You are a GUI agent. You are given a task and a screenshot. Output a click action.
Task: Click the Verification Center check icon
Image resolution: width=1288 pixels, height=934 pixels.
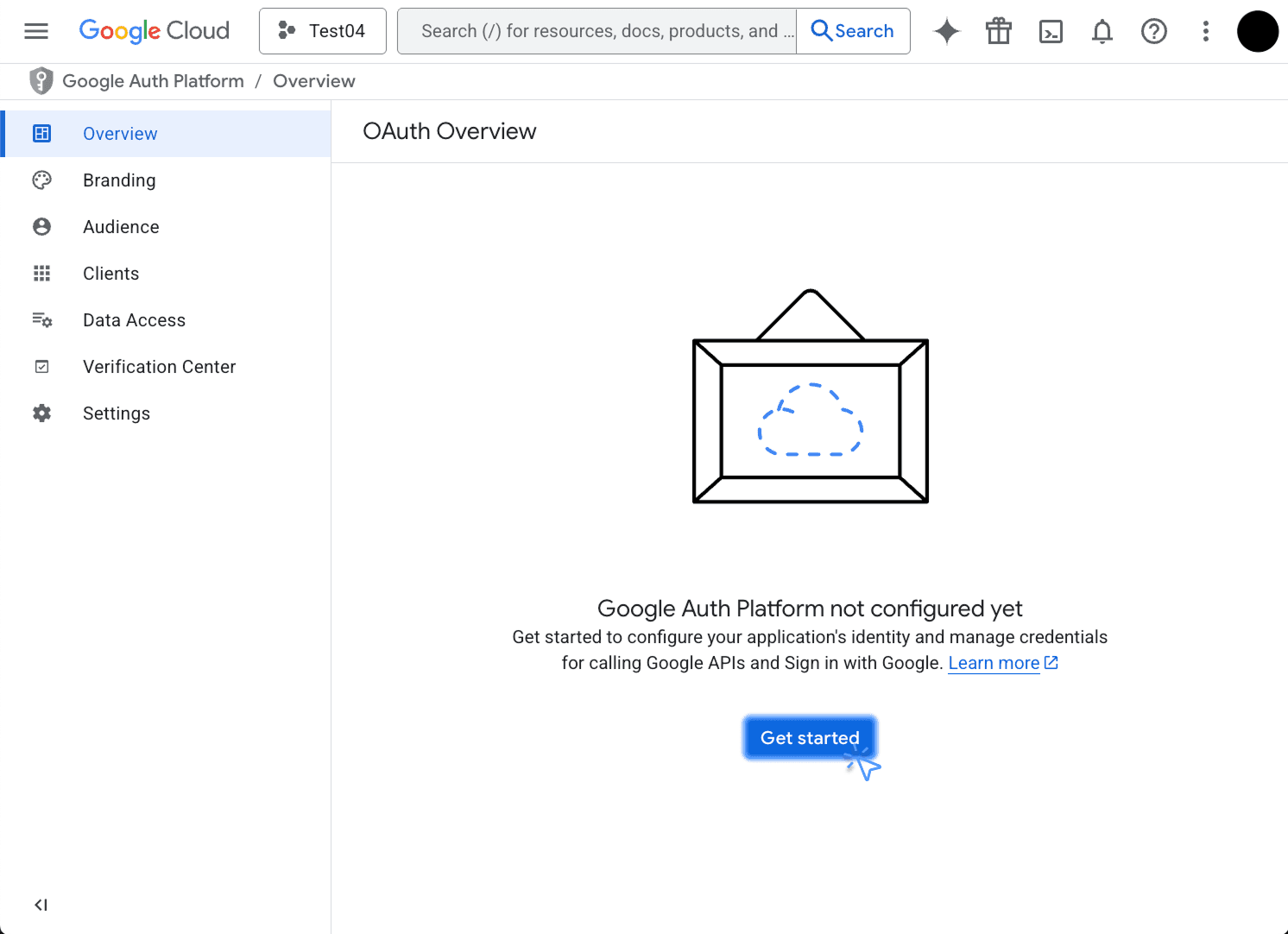41,367
